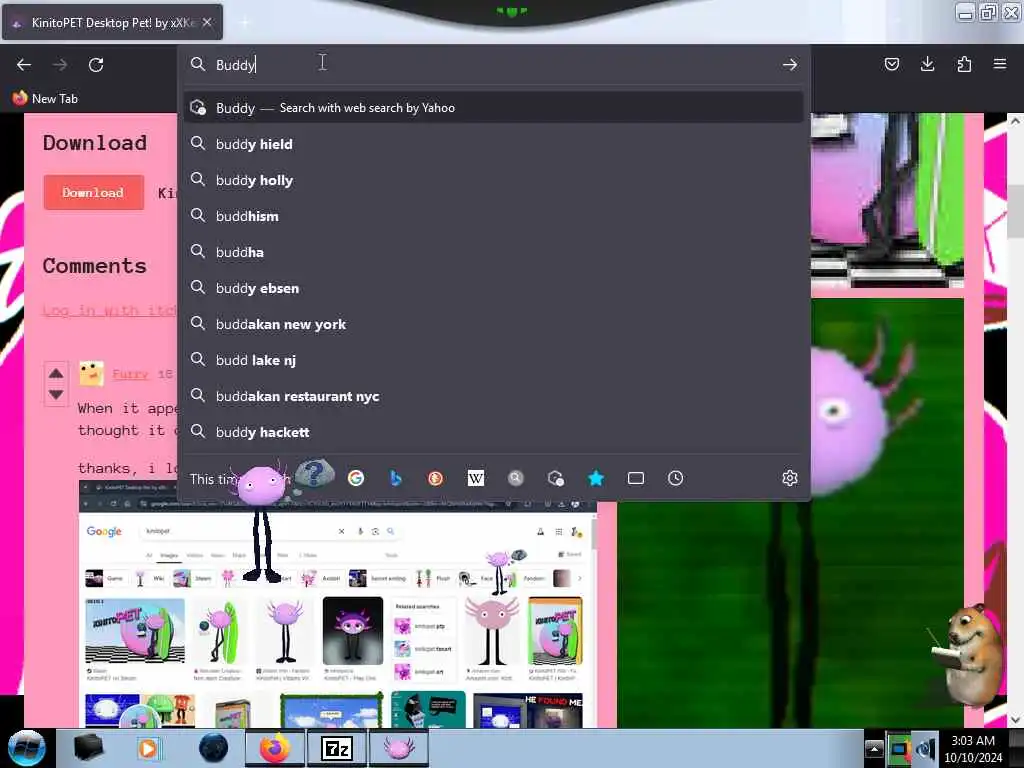Select Buddy Search with Yahoo suggestion
The image size is (1024, 768).
point(493,108)
